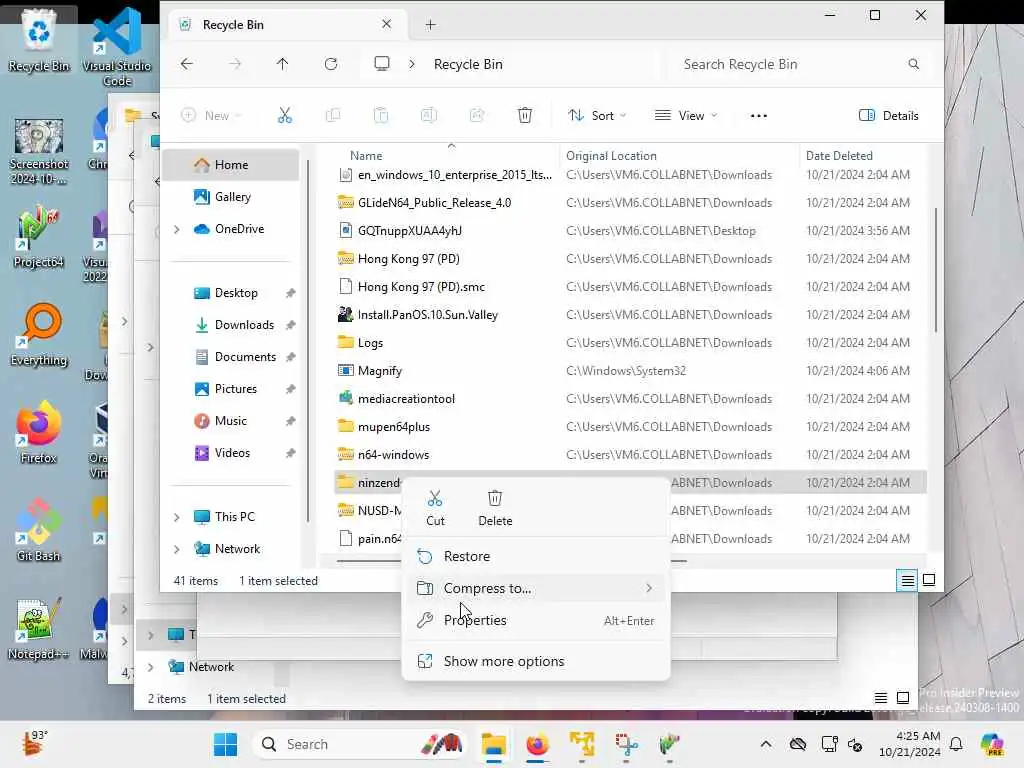This screenshot has width=1024, height=768.
Task: Open Properties from the context menu
Action: pos(536,620)
